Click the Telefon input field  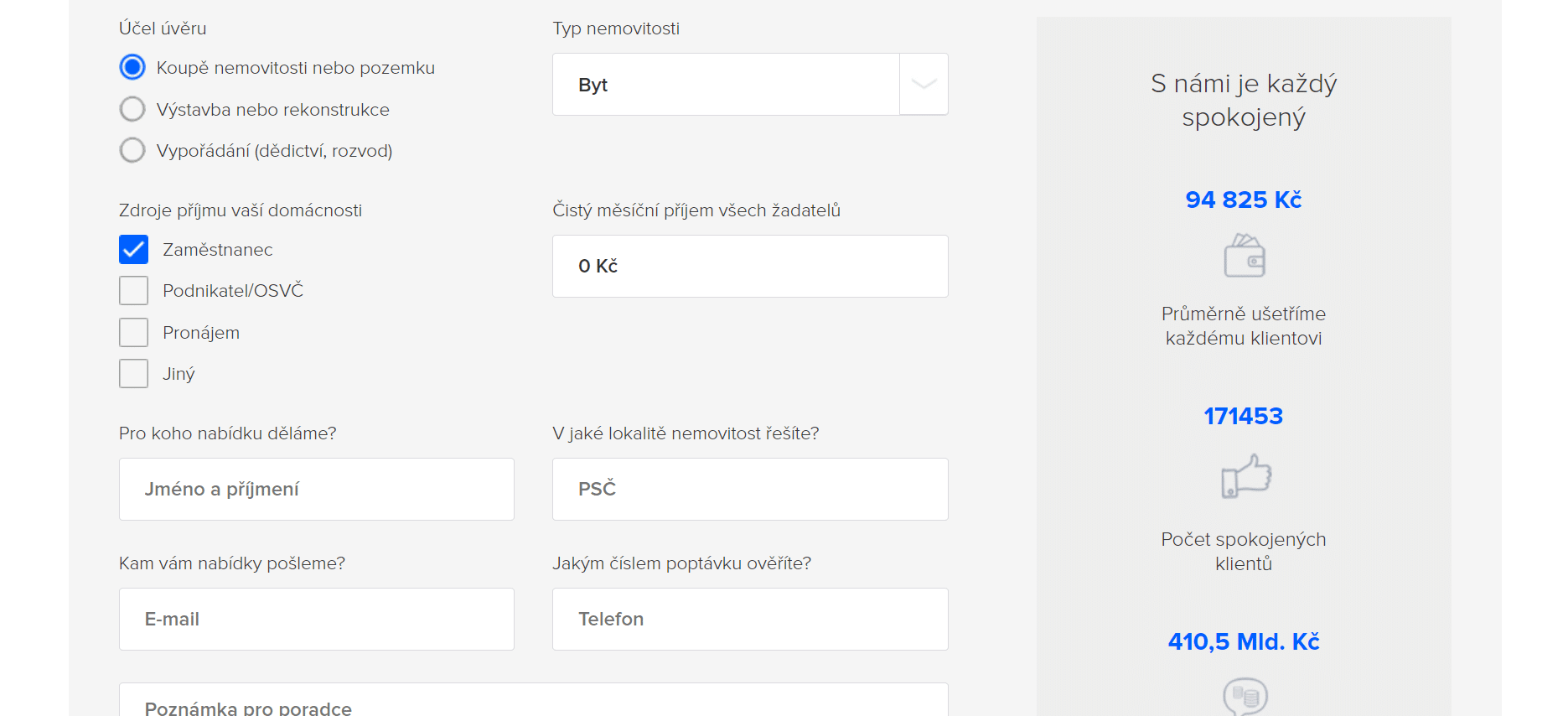[x=750, y=619]
